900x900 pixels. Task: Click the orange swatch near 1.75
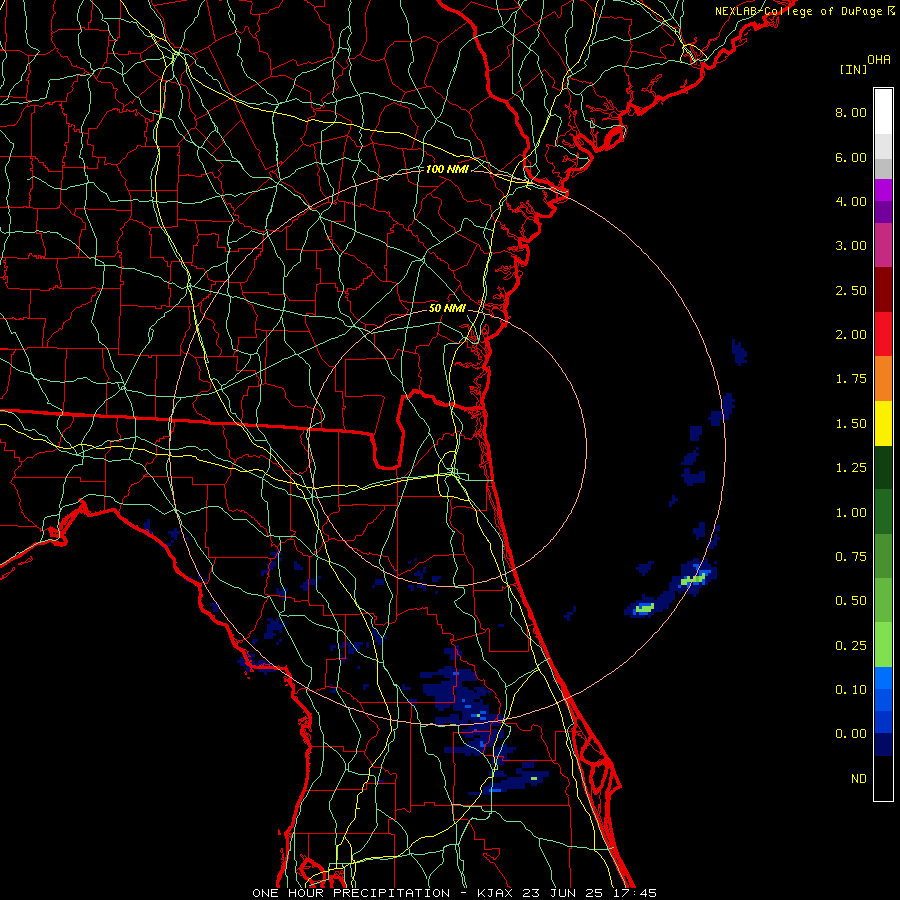point(883,378)
